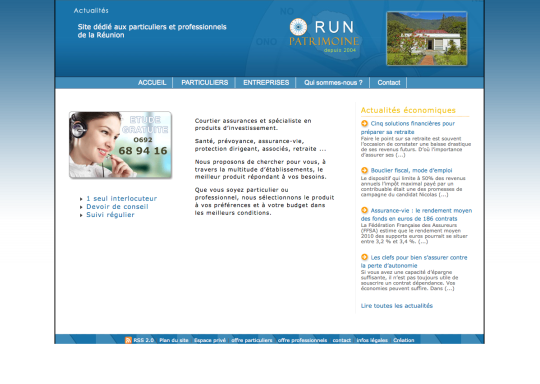Click orange arrow beside Assurance-vie article
This screenshot has width=540, height=384.
point(364,210)
